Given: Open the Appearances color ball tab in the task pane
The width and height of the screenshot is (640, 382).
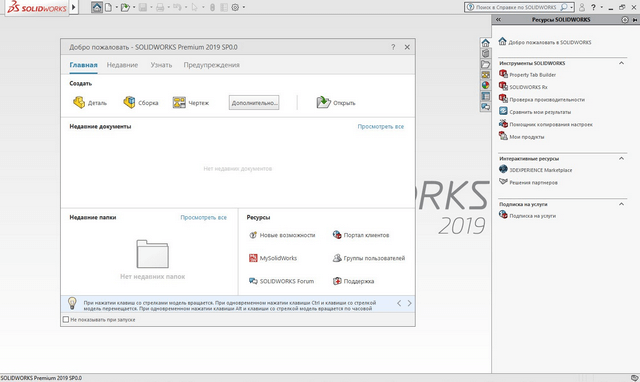Looking at the screenshot, I should click(x=485, y=85).
